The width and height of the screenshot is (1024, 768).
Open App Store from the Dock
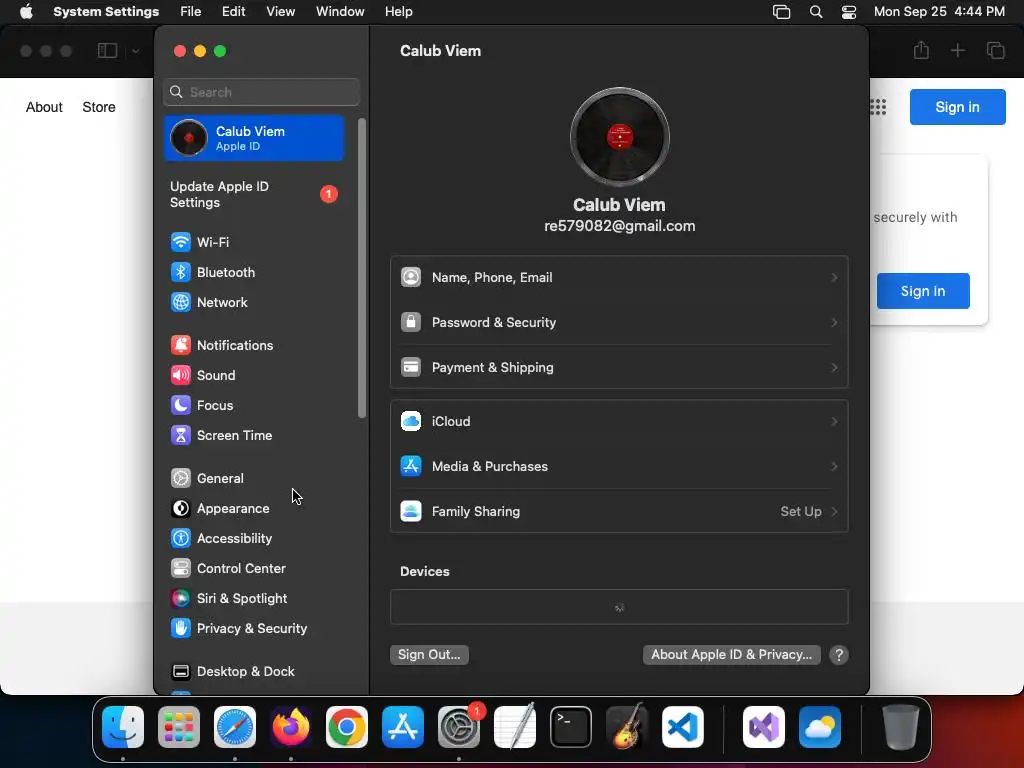pyautogui.click(x=403, y=727)
